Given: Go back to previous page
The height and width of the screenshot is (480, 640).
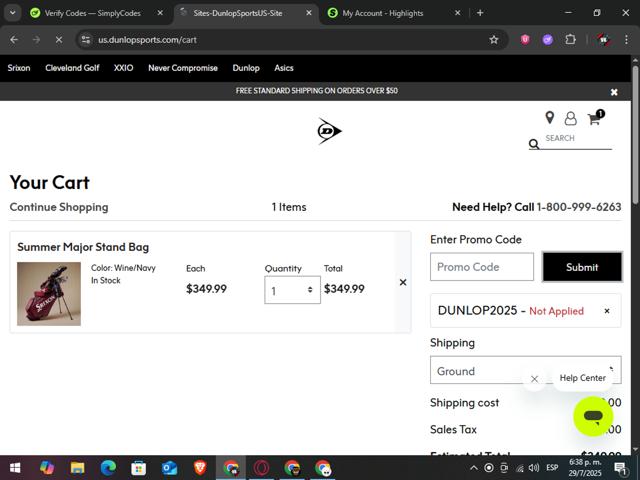Looking at the screenshot, I should point(14,40).
